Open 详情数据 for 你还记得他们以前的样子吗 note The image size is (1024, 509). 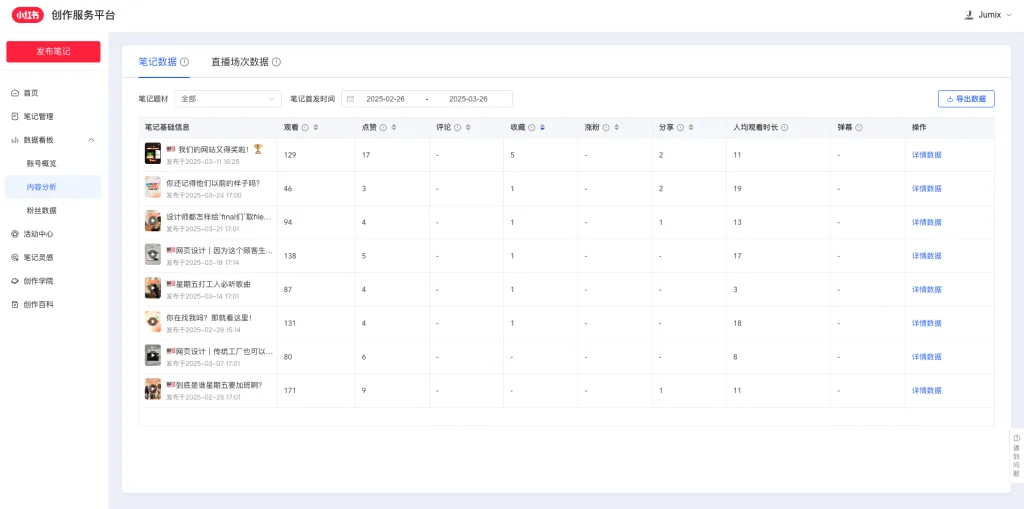pos(927,189)
